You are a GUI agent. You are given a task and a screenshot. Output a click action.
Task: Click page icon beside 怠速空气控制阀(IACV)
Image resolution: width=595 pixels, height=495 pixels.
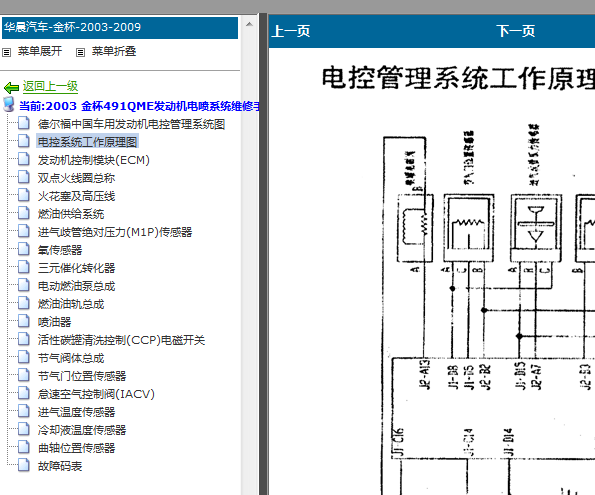(x=24, y=393)
